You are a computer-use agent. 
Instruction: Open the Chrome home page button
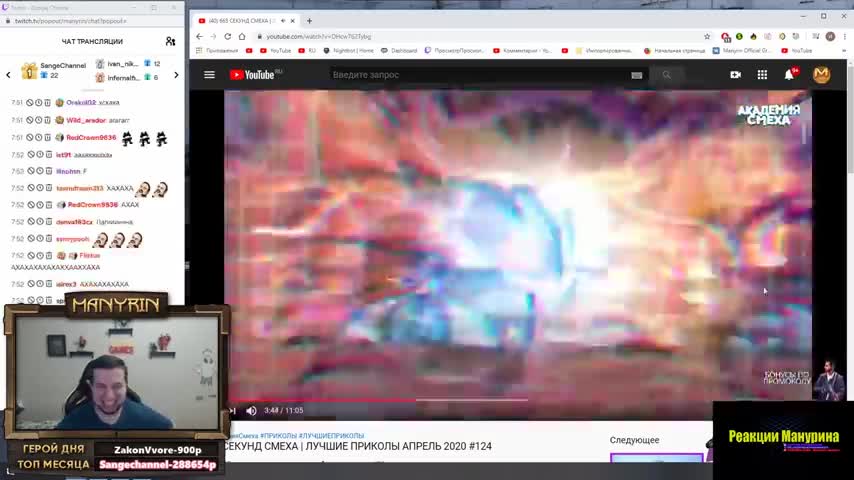(242, 37)
